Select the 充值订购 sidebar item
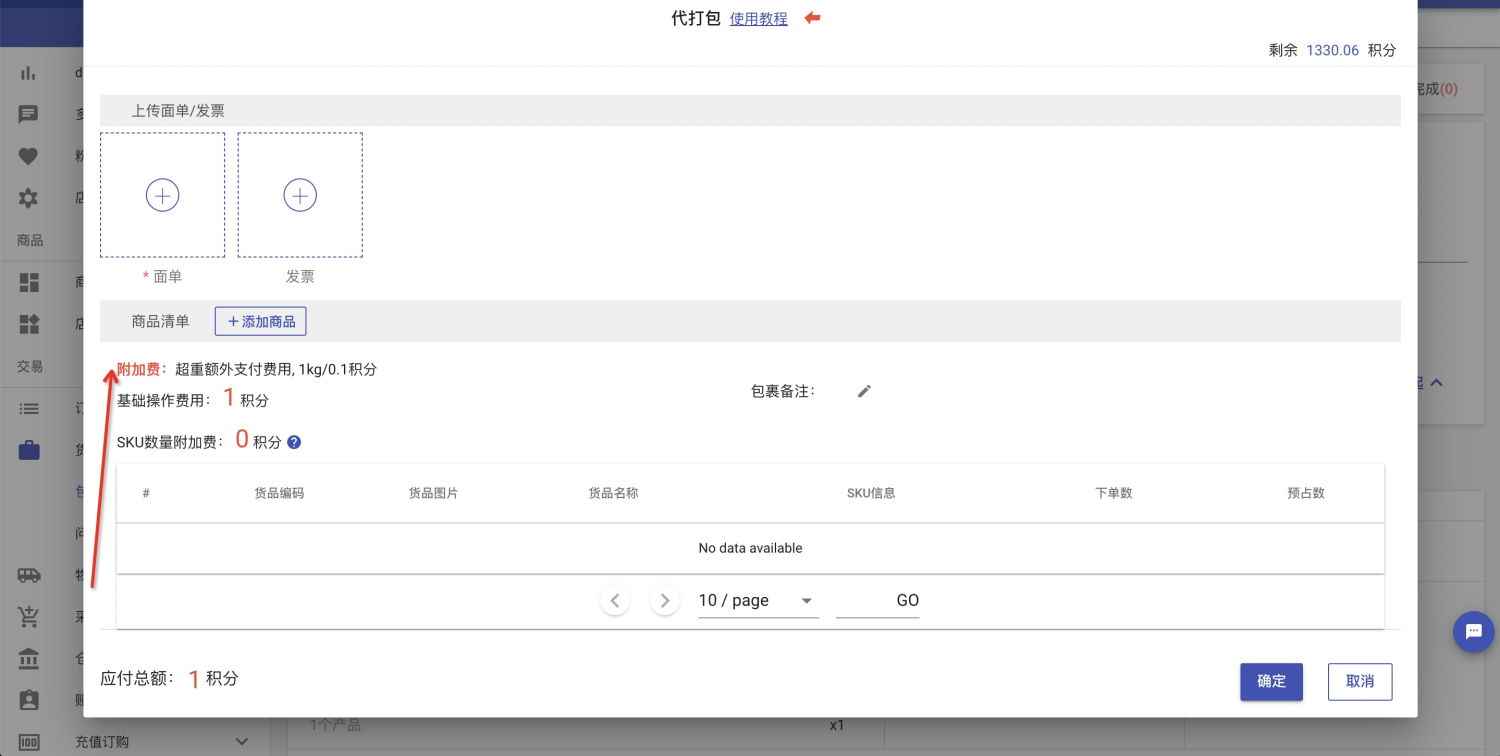This screenshot has height=756, width=1500. coord(103,742)
